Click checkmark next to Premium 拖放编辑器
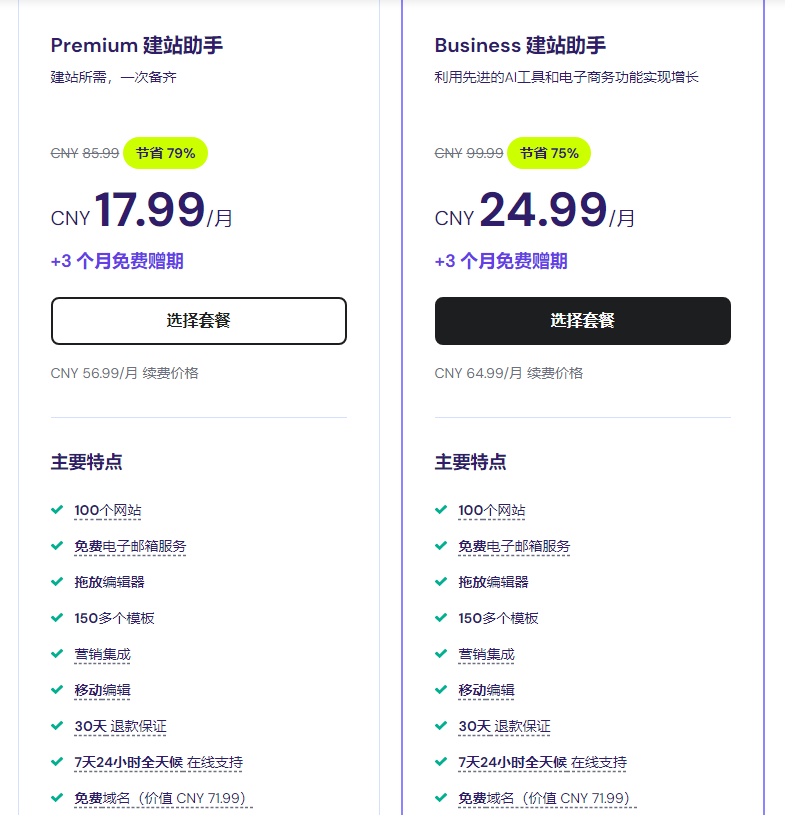Image resolution: width=785 pixels, height=815 pixels. pyautogui.click(x=57, y=582)
